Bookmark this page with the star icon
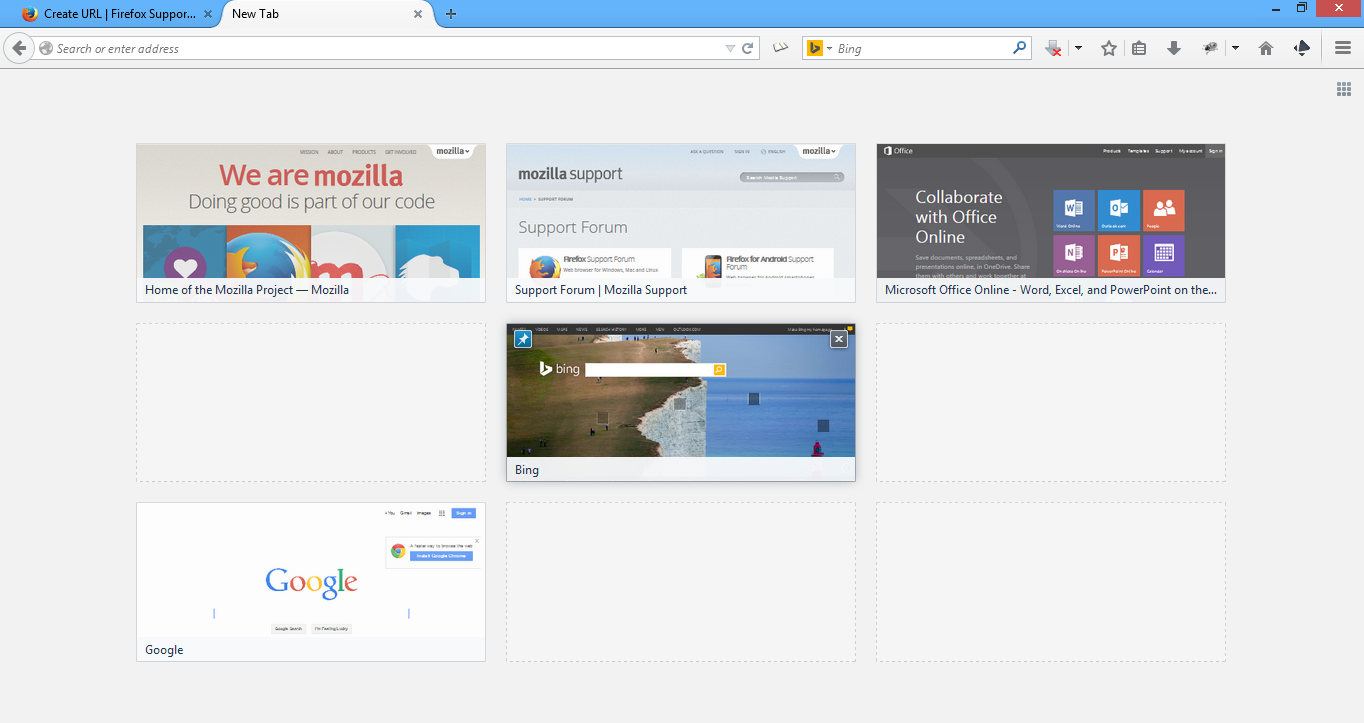This screenshot has height=723, width=1364. 1109,48
